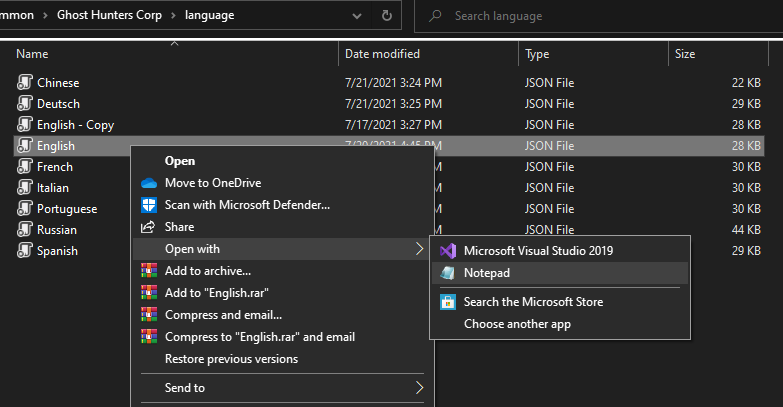The image size is (783, 407).
Task: Expand the Send to submenu arrow
Action: 419,388
